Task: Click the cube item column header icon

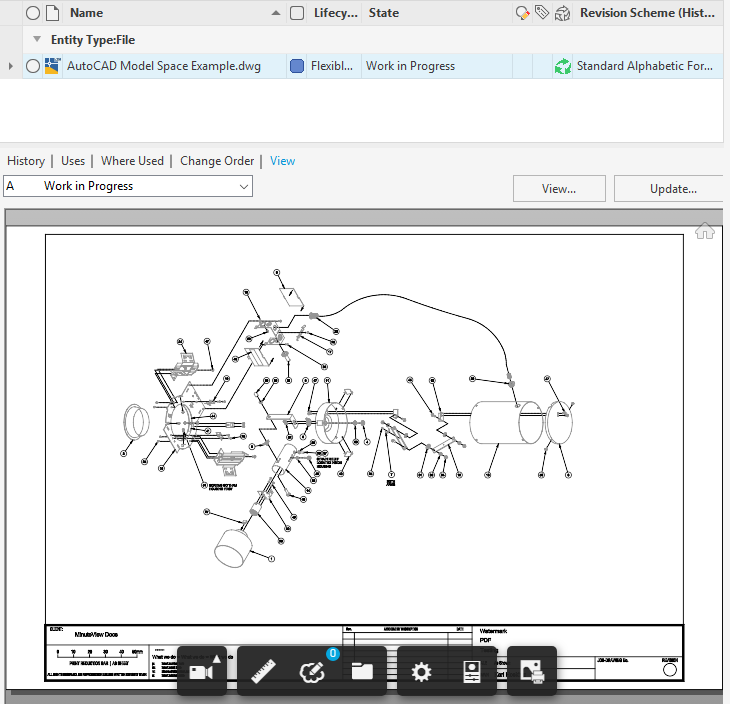Action: click(562, 13)
